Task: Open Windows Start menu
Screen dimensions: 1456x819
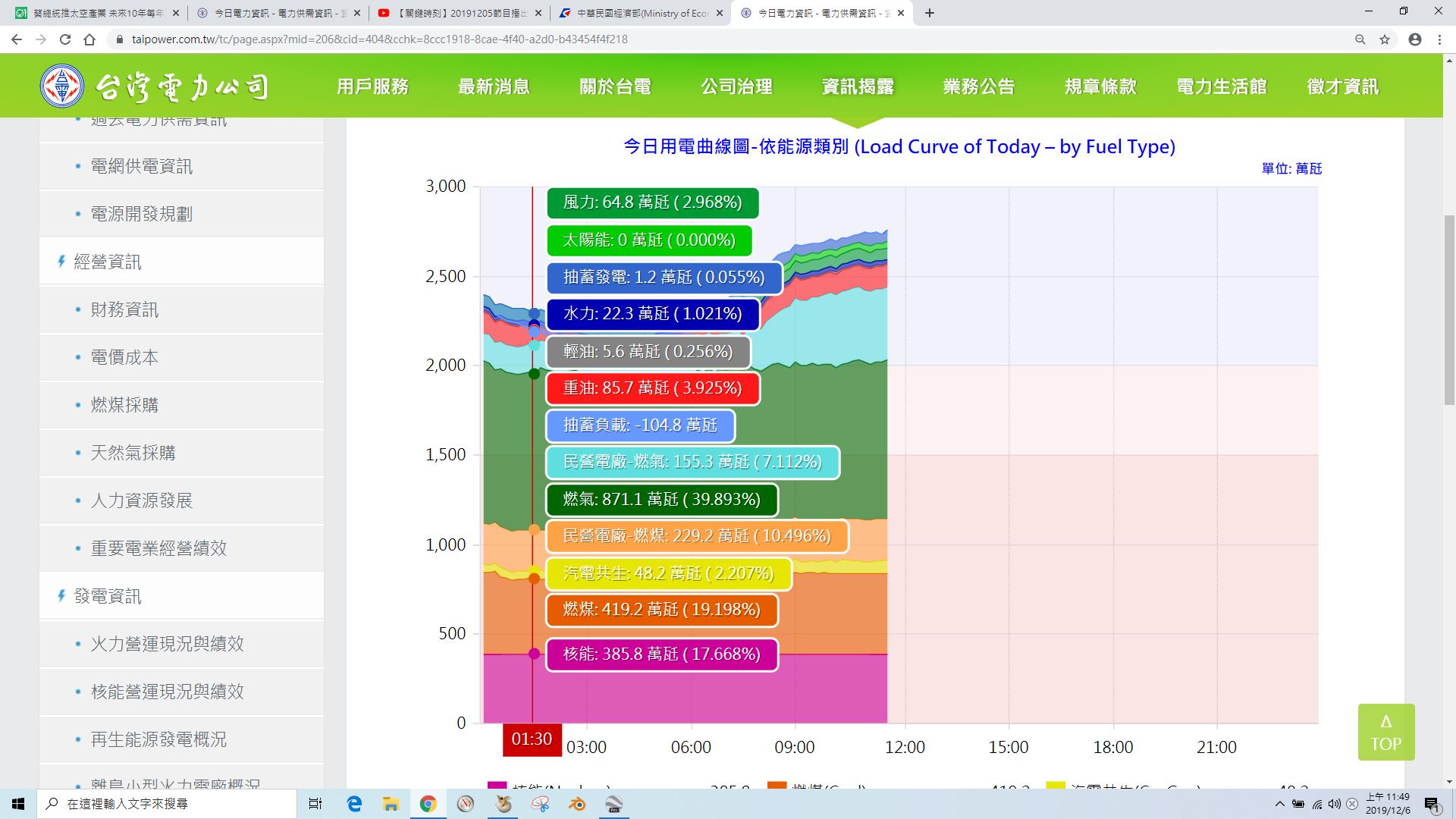Action: 18,804
